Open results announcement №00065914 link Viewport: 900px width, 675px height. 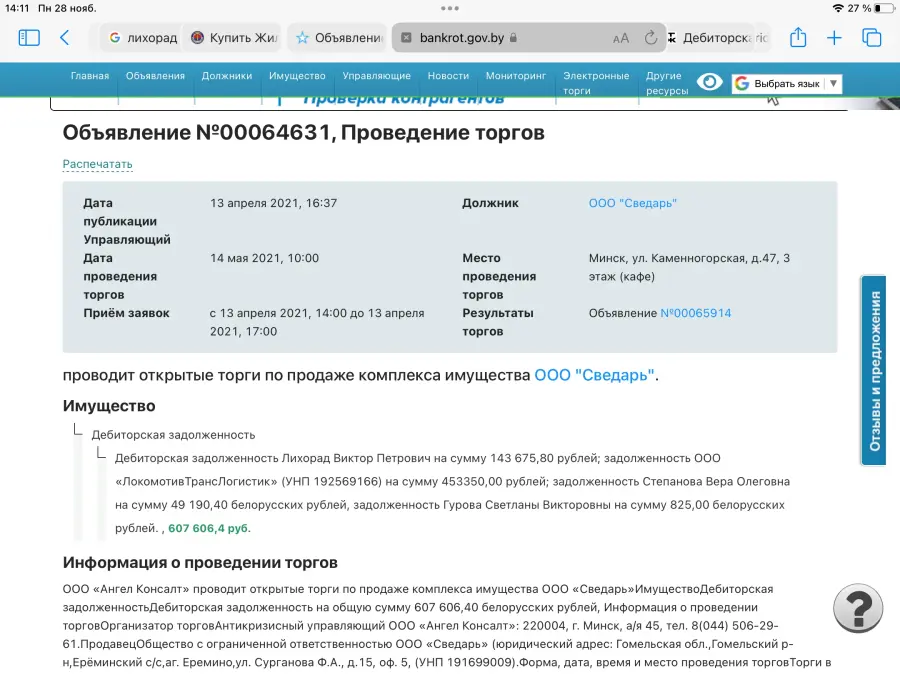(x=696, y=313)
